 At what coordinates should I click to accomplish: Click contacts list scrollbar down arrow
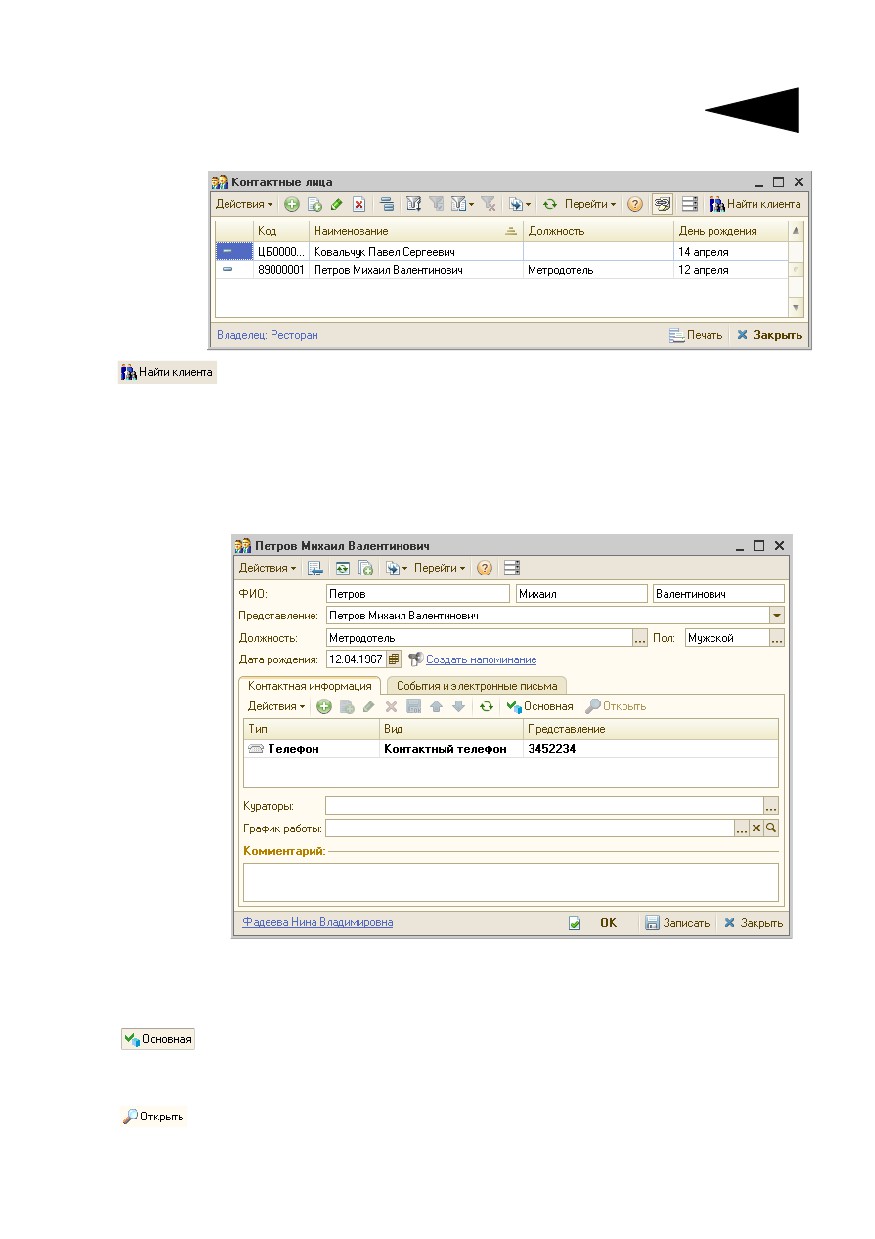[796, 308]
